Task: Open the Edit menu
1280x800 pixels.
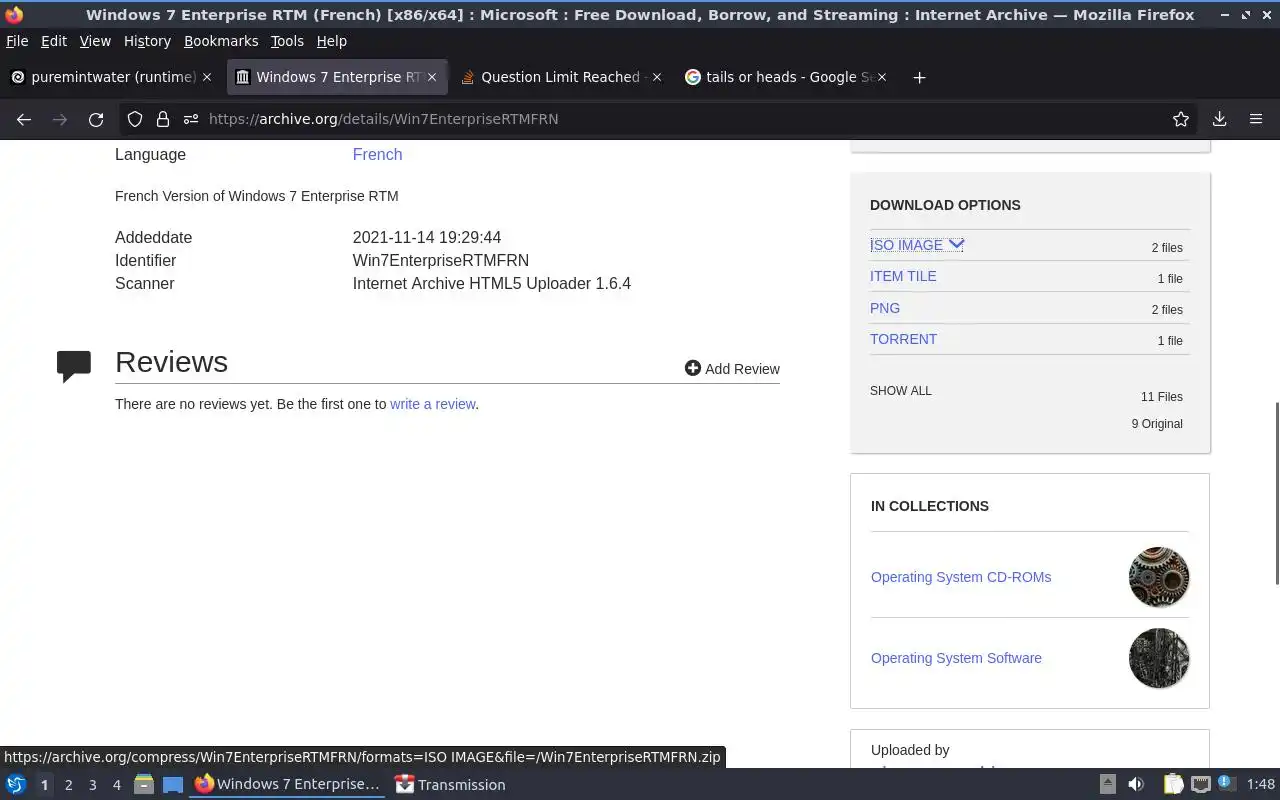Action: click(54, 41)
